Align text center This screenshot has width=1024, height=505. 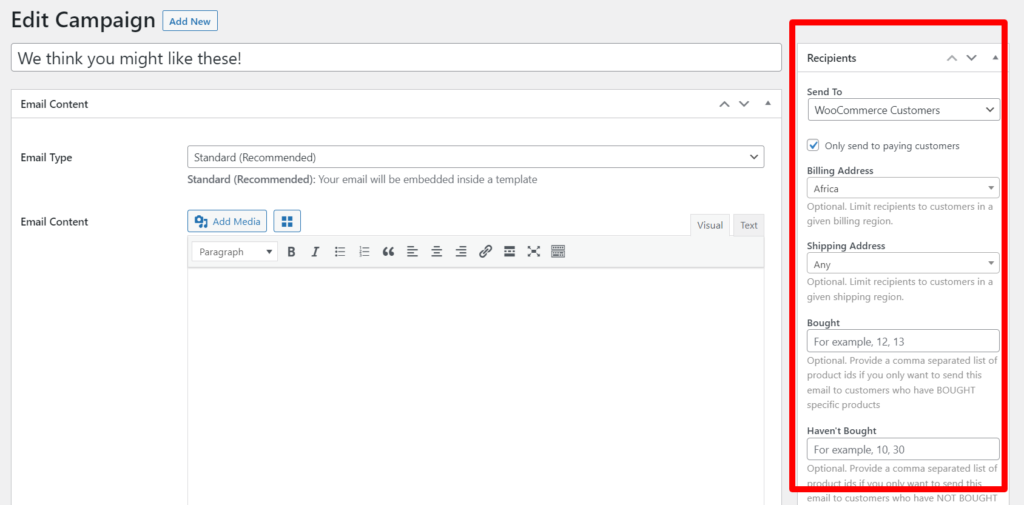click(x=436, y=252)
